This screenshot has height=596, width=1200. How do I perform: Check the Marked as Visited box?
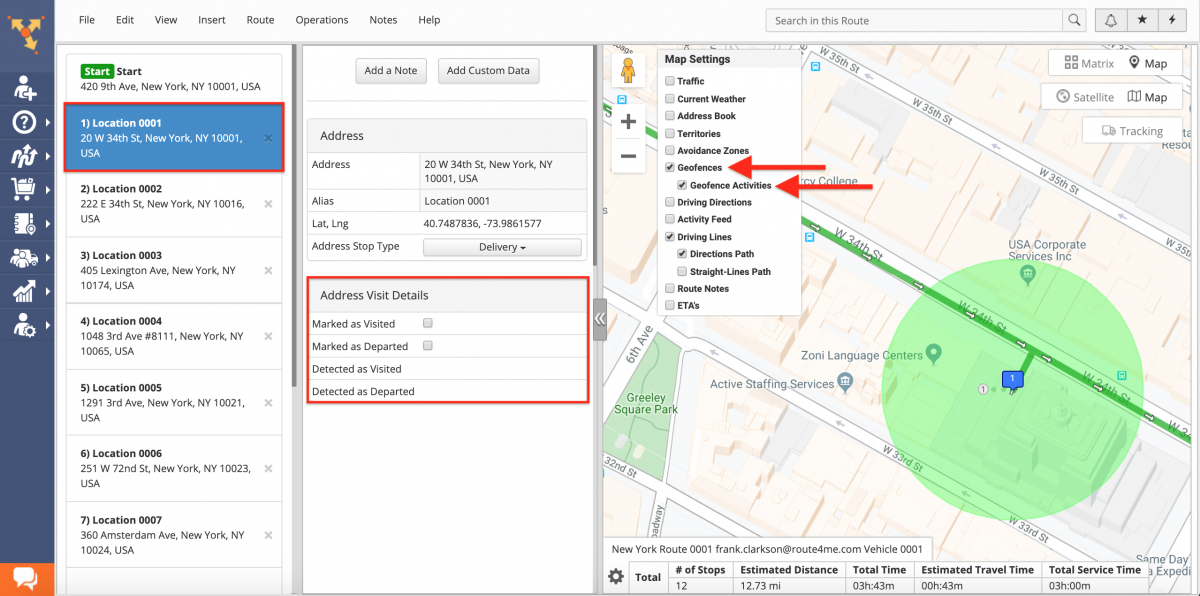point(428,324)
